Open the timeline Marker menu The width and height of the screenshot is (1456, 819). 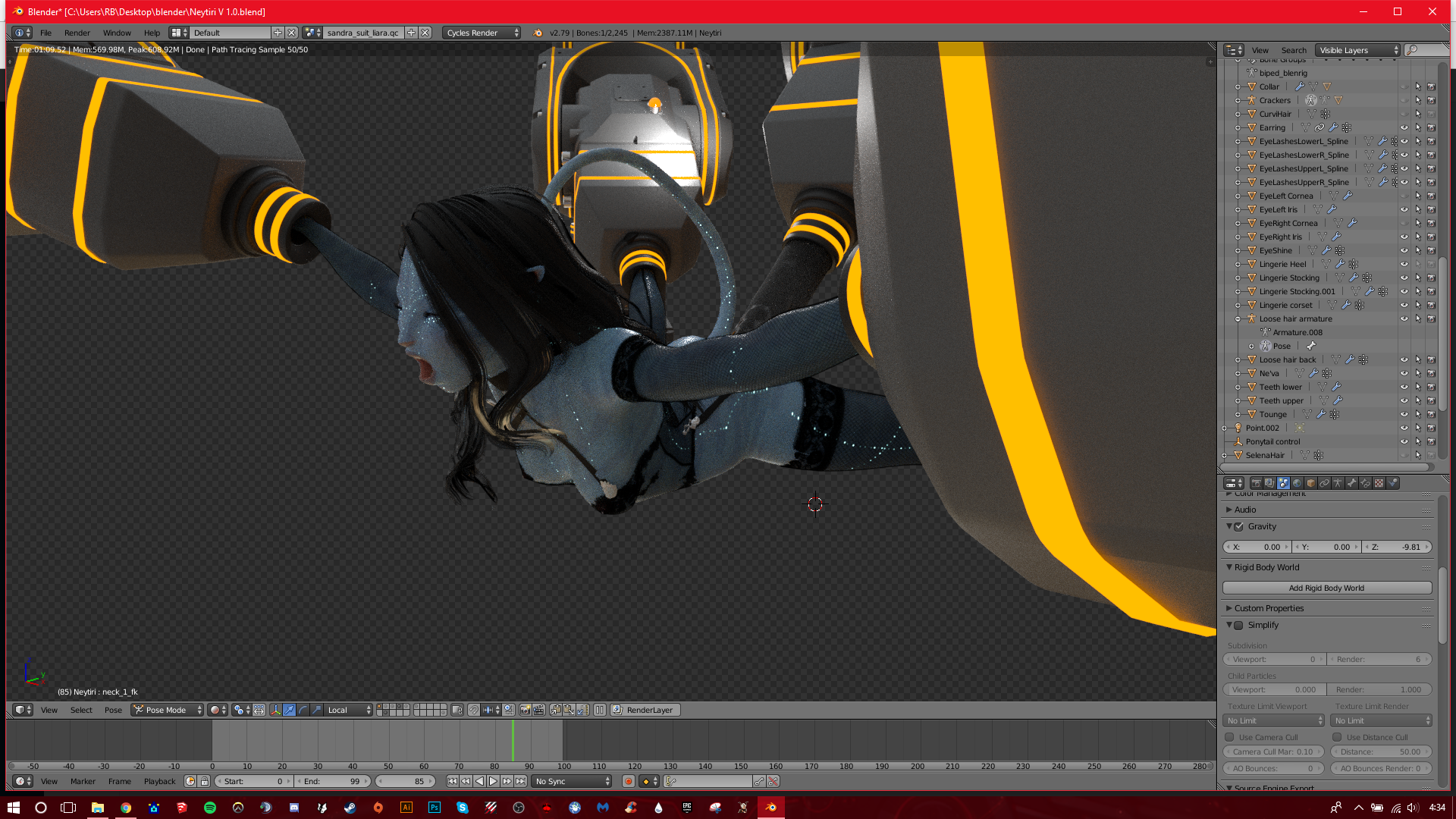click(83, 781)
